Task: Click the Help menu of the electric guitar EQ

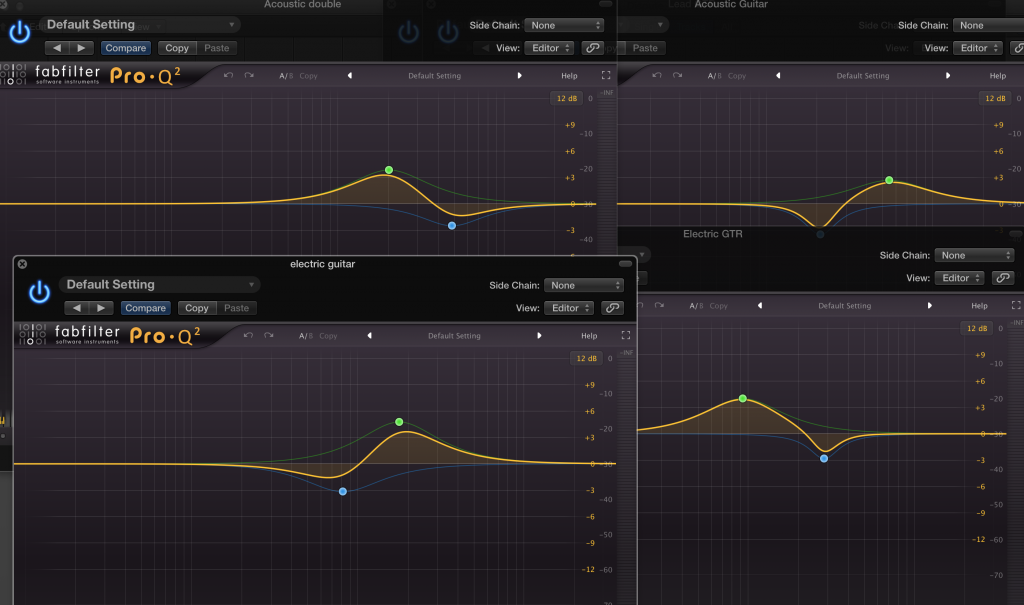Action: coord(589,336)
